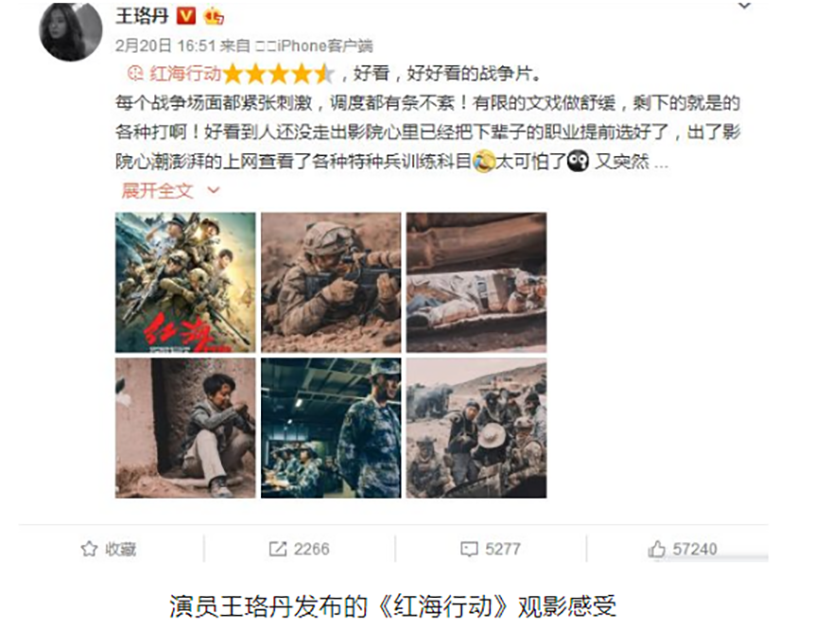Open comments via the speech bubble icon
Image resolution: width=831 pixels, height=629 pixels.
[469, 549]
